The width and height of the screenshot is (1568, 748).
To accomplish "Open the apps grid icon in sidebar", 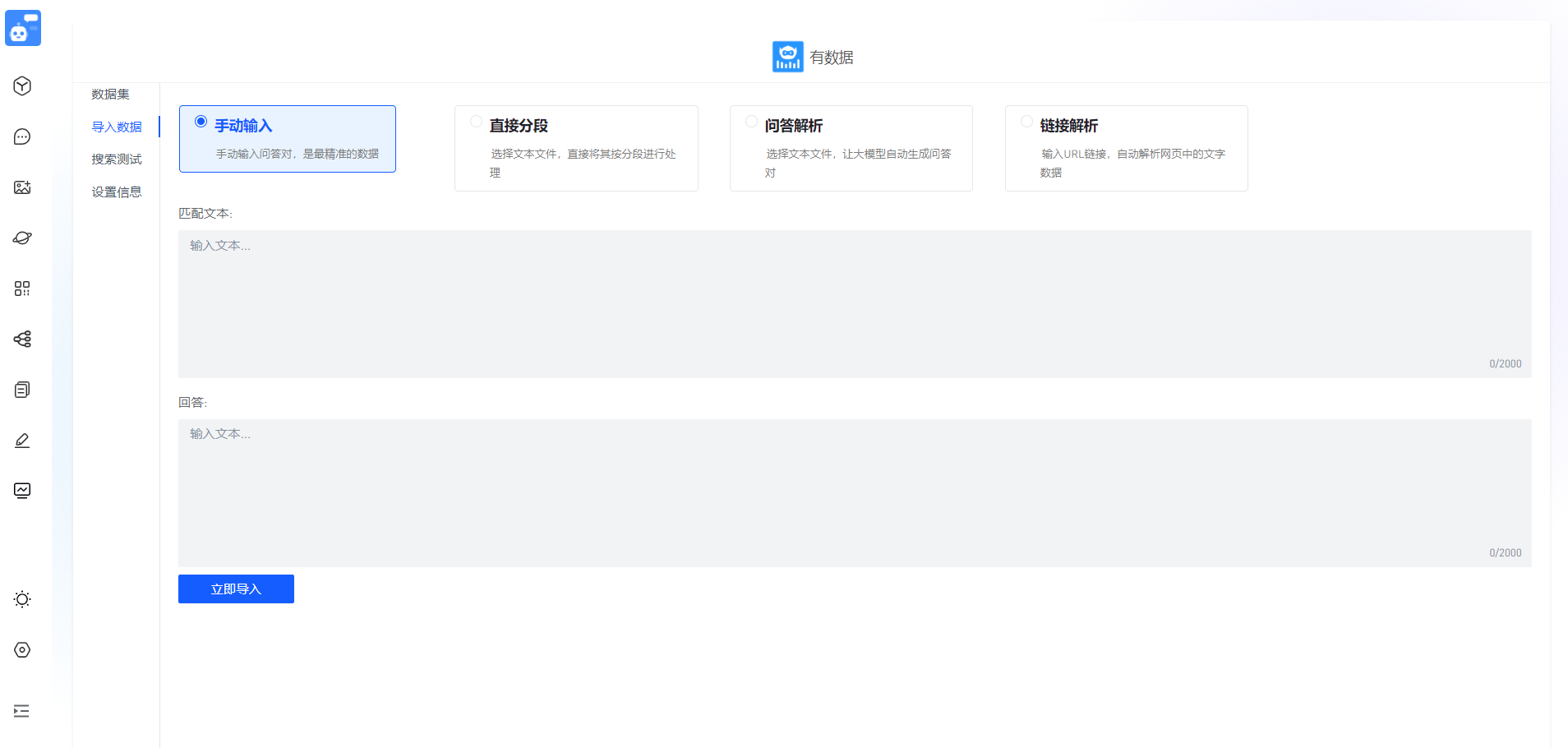I will pos(22,289).
